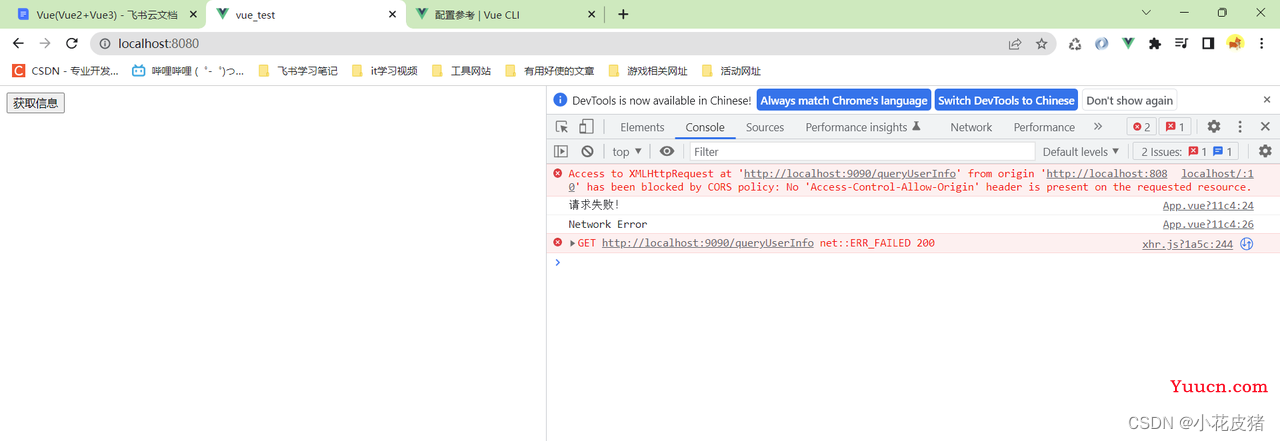Image resolution: width=1280 pixels, height=441 pixels.
Task: Open a new browser tab
Action: (x=623, y=14)
